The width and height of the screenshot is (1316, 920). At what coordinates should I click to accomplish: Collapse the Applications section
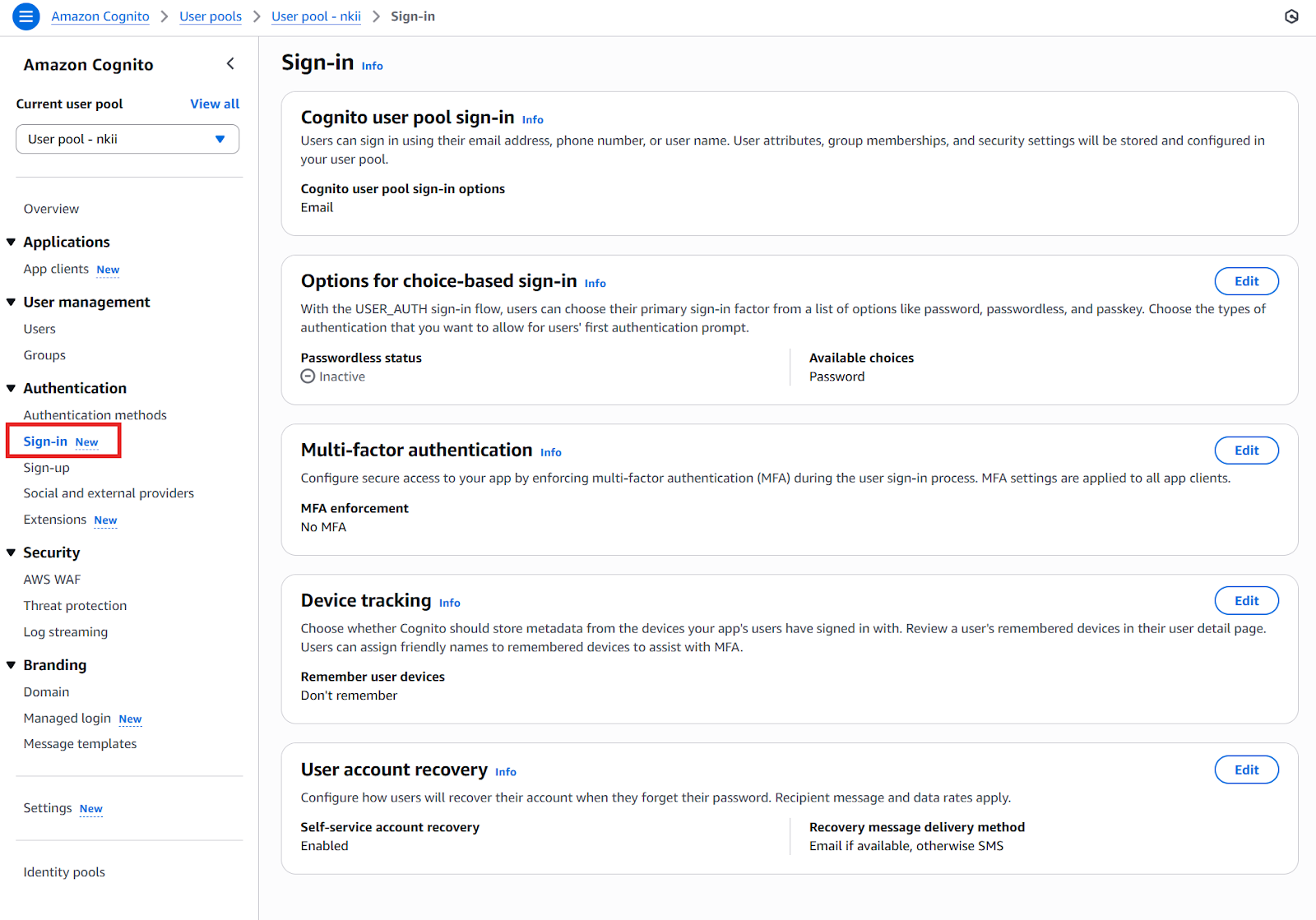11,241
